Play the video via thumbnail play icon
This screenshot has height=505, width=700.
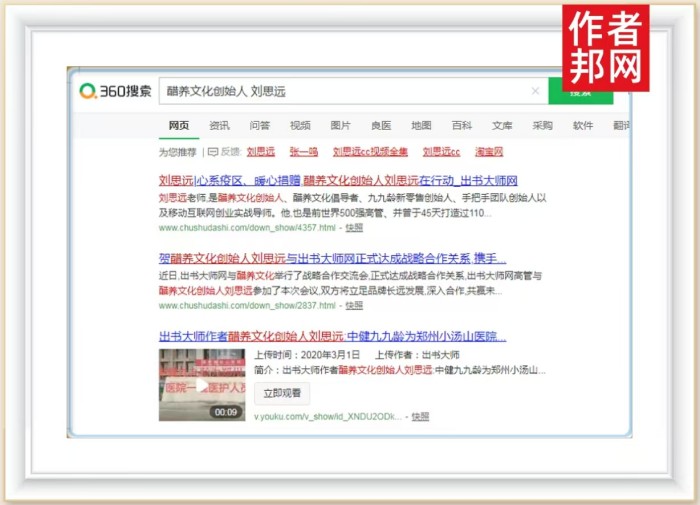(201, 385)
